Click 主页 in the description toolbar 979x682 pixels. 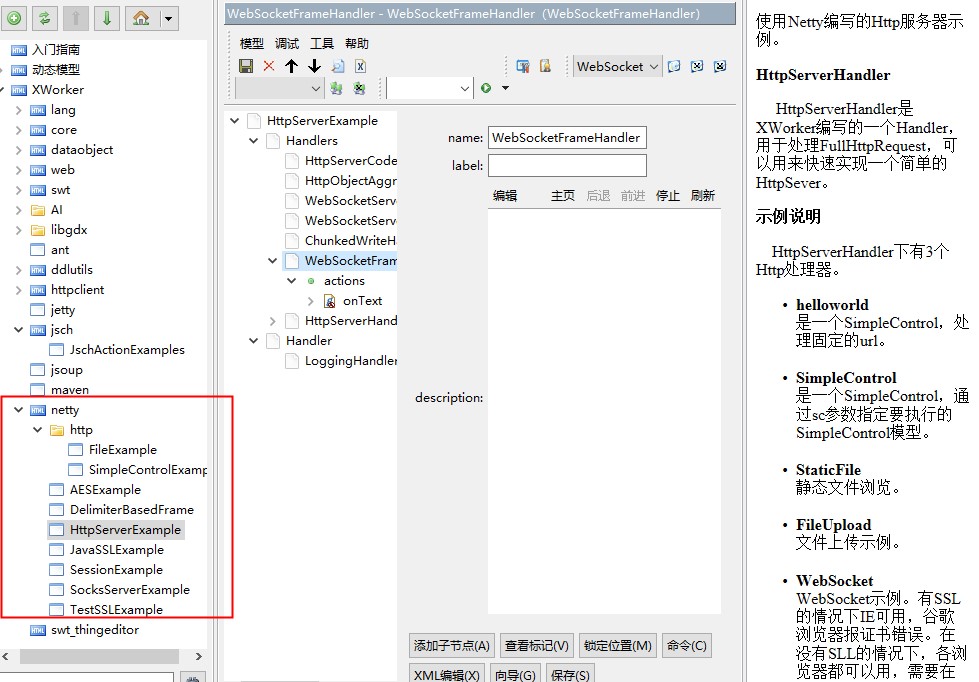click(563, 195)
